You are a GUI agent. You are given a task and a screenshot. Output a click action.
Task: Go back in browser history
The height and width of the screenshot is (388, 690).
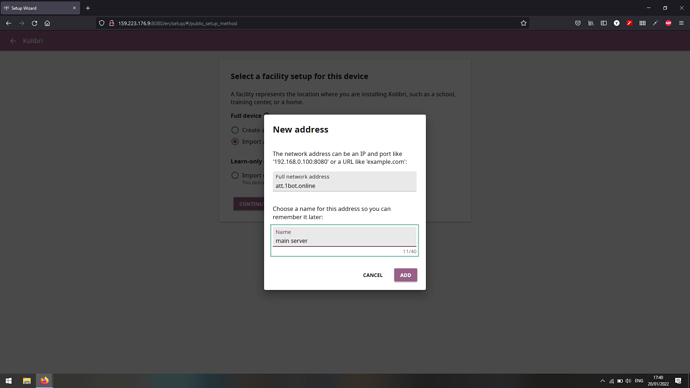(8, 23)
